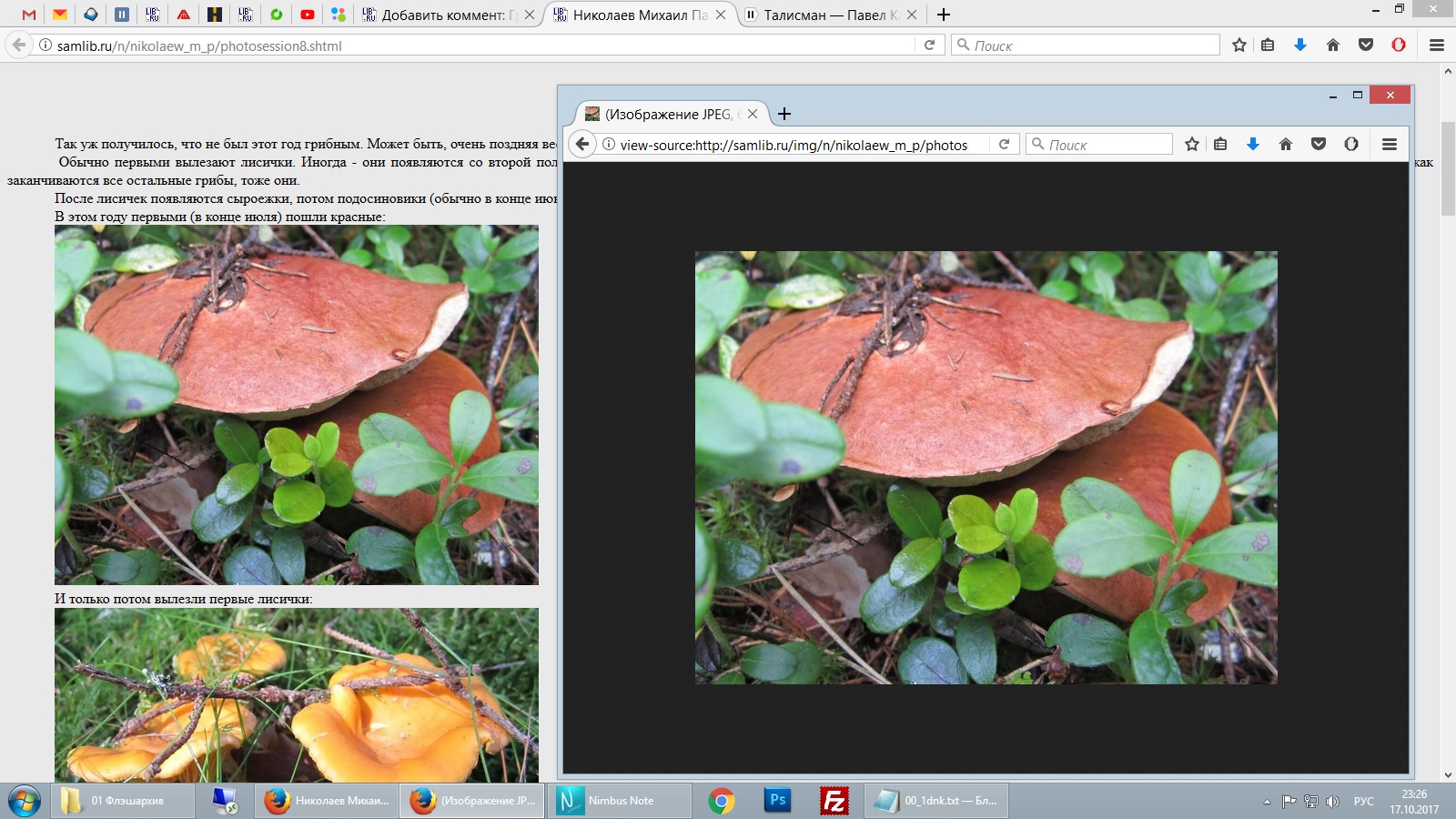Bookmark the image page with the star icon

[1192, 144]
